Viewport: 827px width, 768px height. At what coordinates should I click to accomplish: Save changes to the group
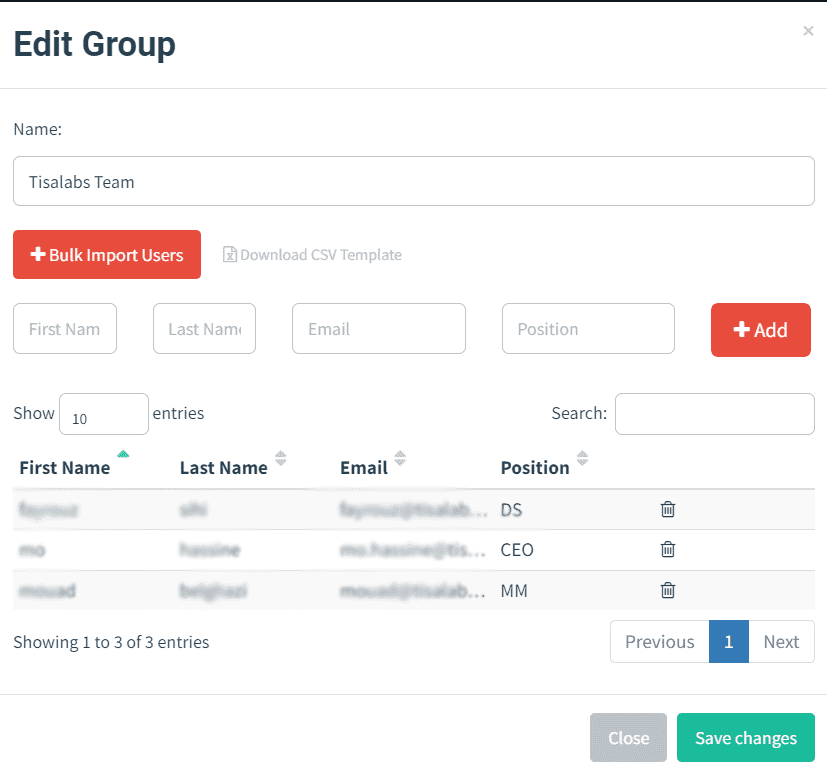coord(746,737)
